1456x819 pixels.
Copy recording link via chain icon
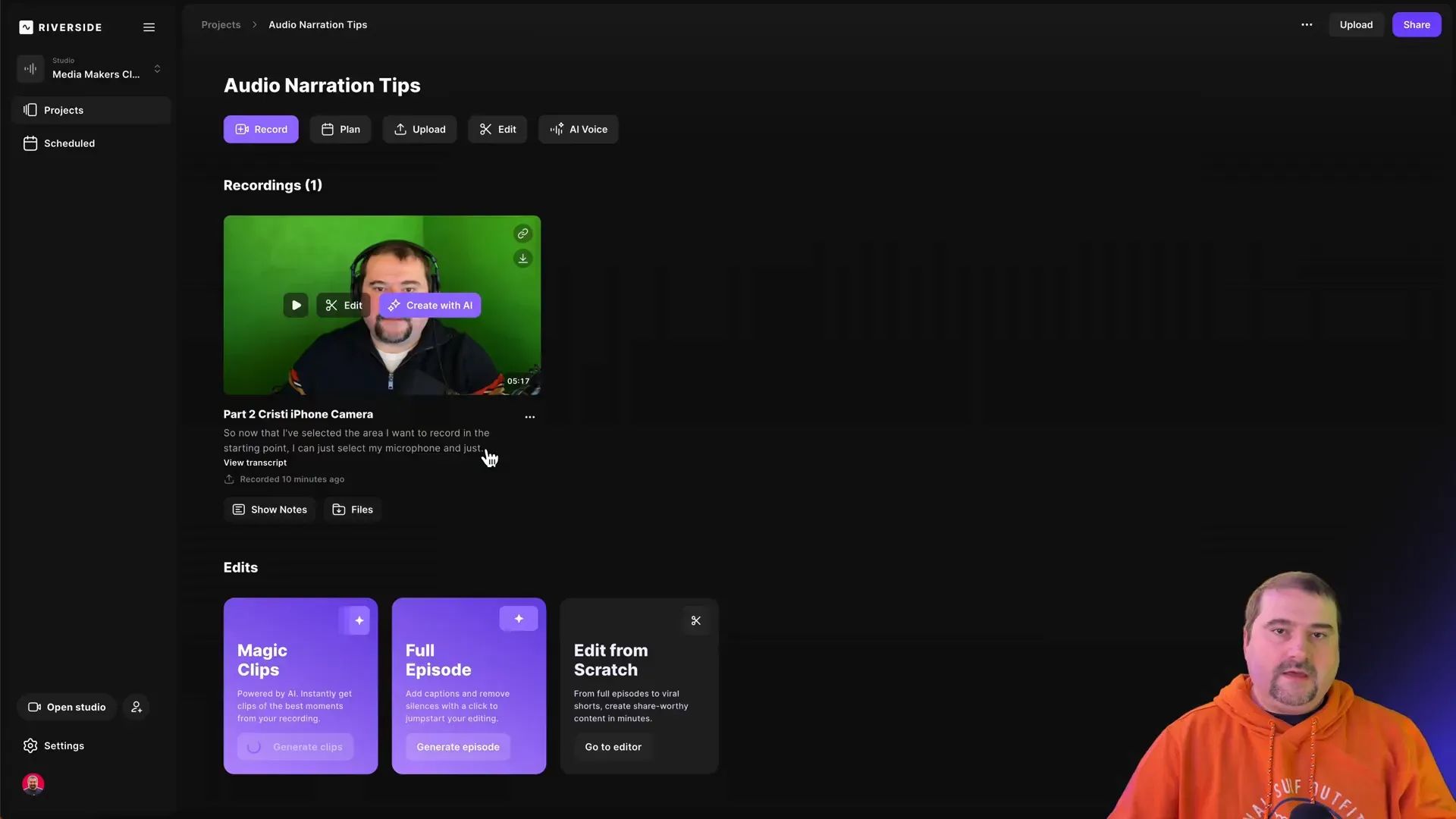pyautogui.click(x=522, y=234)
